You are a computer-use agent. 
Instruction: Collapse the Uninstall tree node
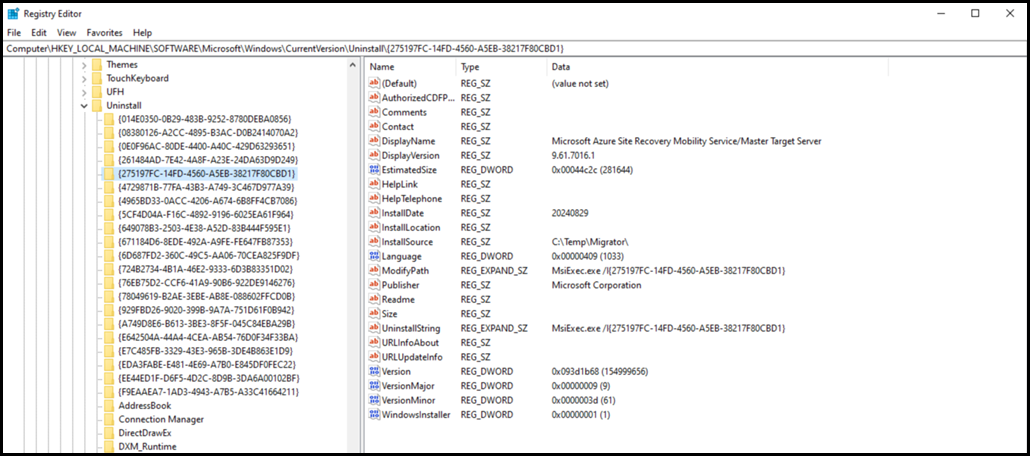click(x=84, y=105)
